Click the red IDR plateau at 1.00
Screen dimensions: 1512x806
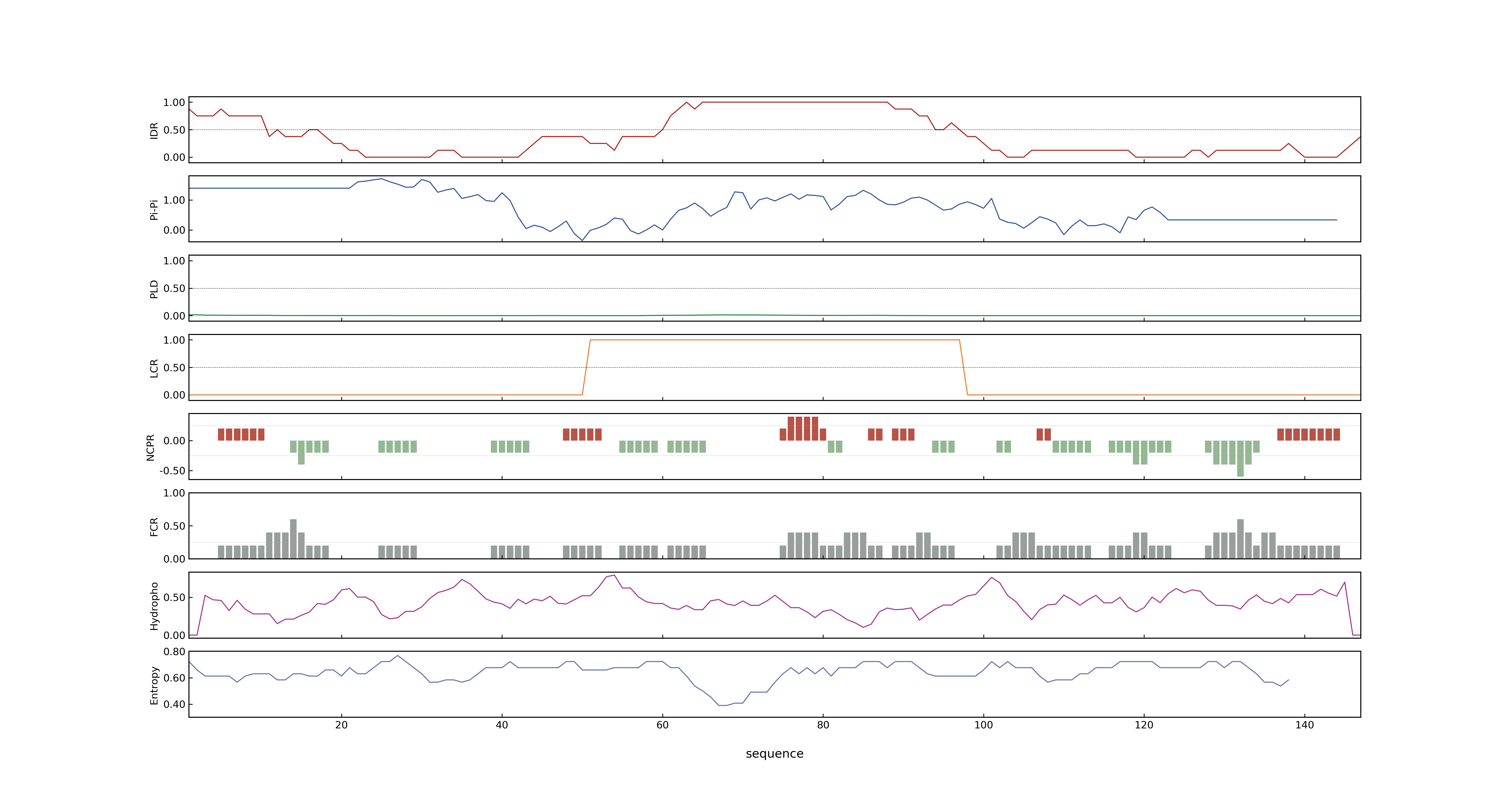(x=794, y=102)
